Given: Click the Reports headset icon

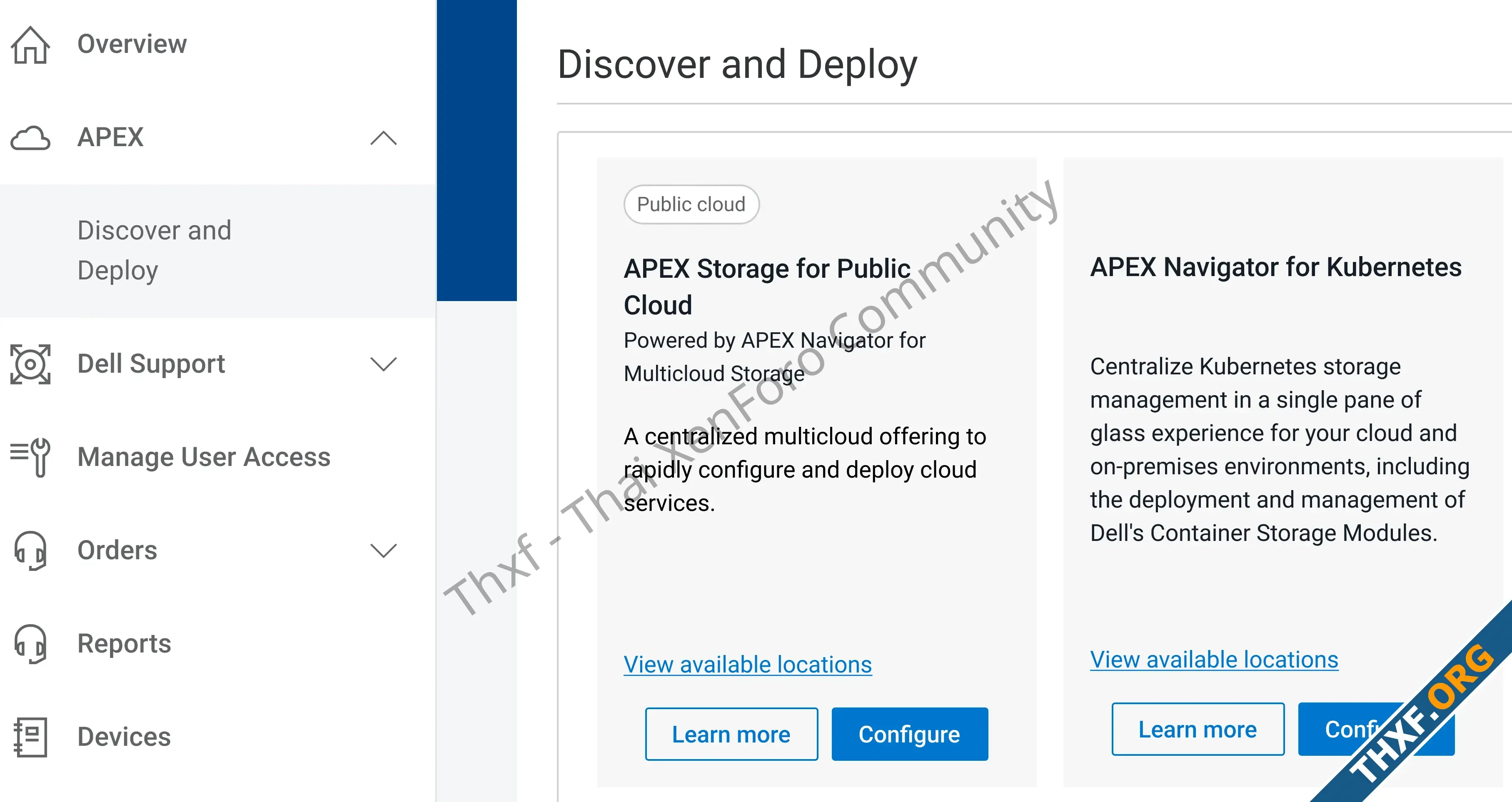Looking at the screenshot, I should coord(30,644).
